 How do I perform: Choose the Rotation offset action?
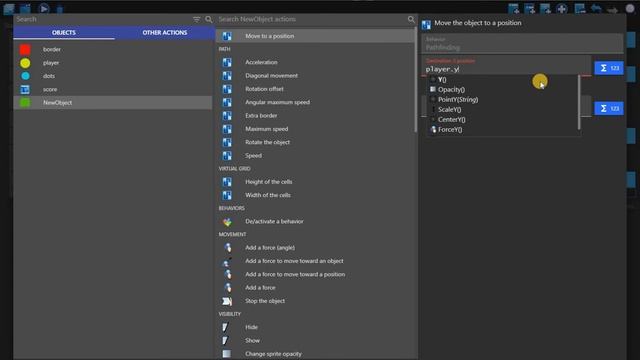click(x=315, y=89)
